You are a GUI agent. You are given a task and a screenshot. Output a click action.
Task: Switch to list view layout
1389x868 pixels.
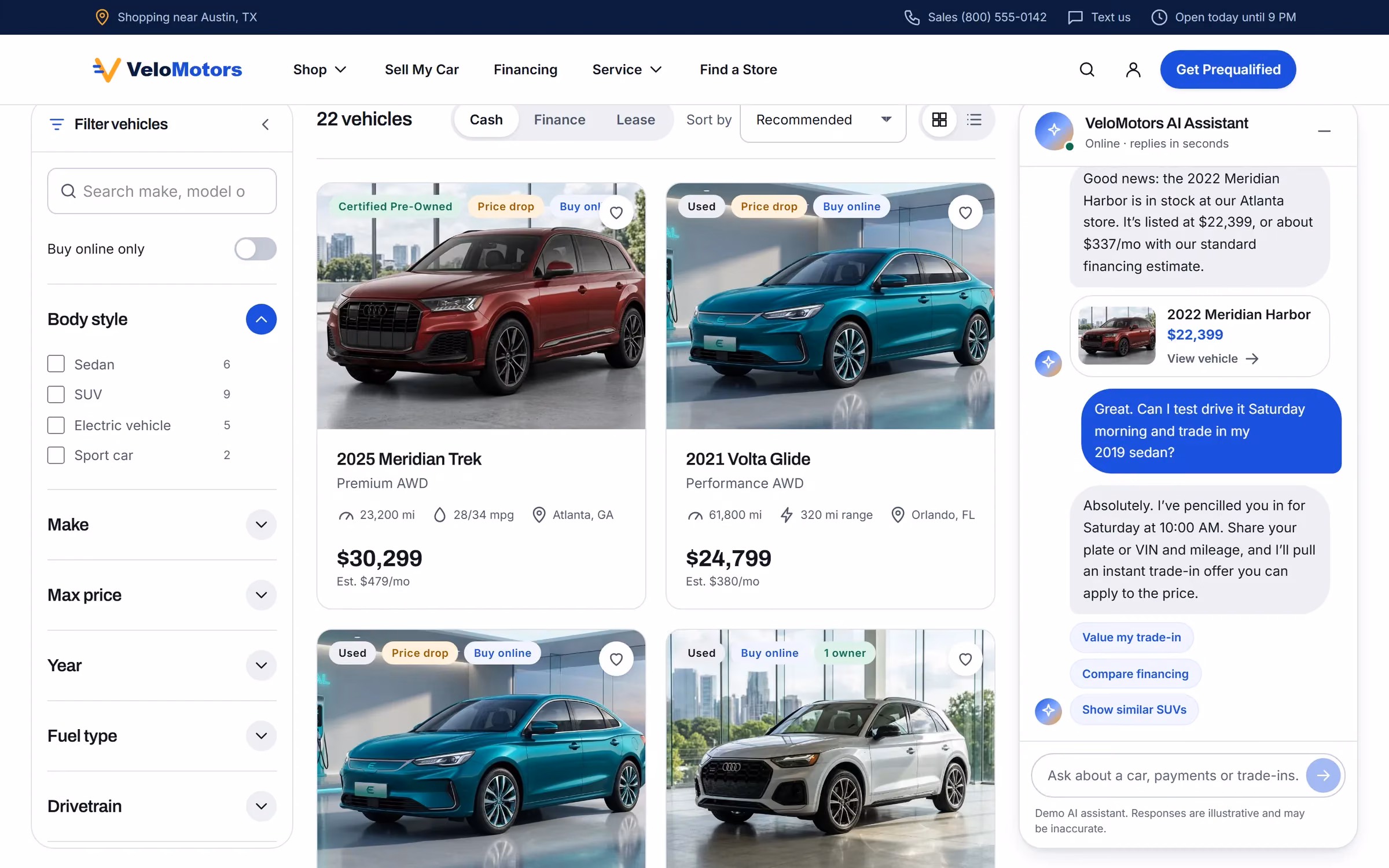pyautogui.click(x=974, y=120)
